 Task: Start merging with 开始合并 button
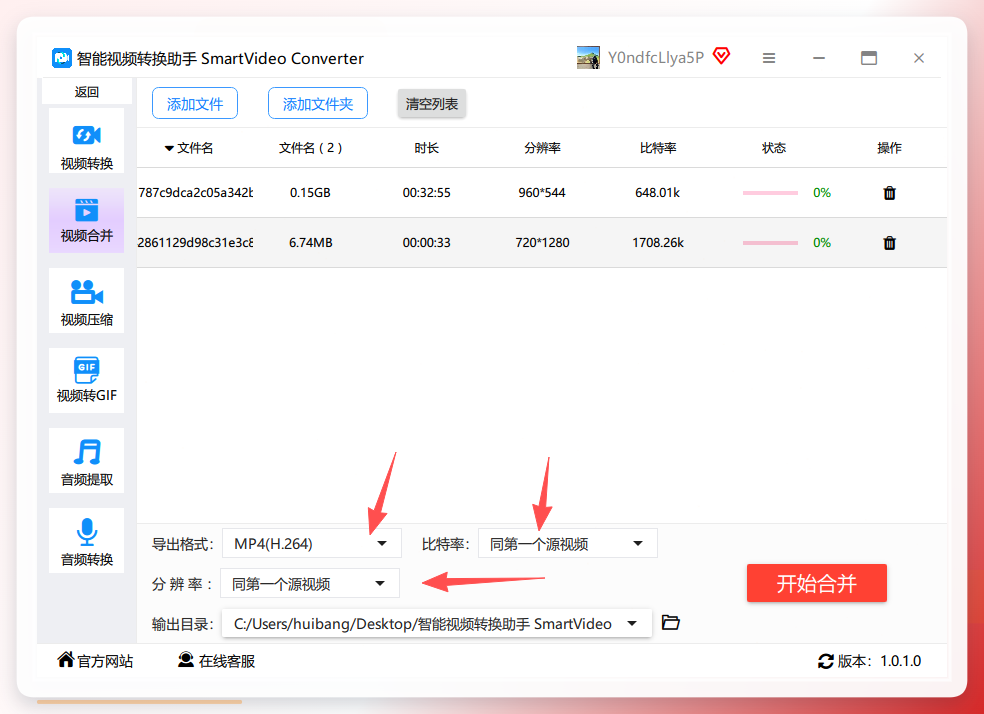[x=816, y=583]
